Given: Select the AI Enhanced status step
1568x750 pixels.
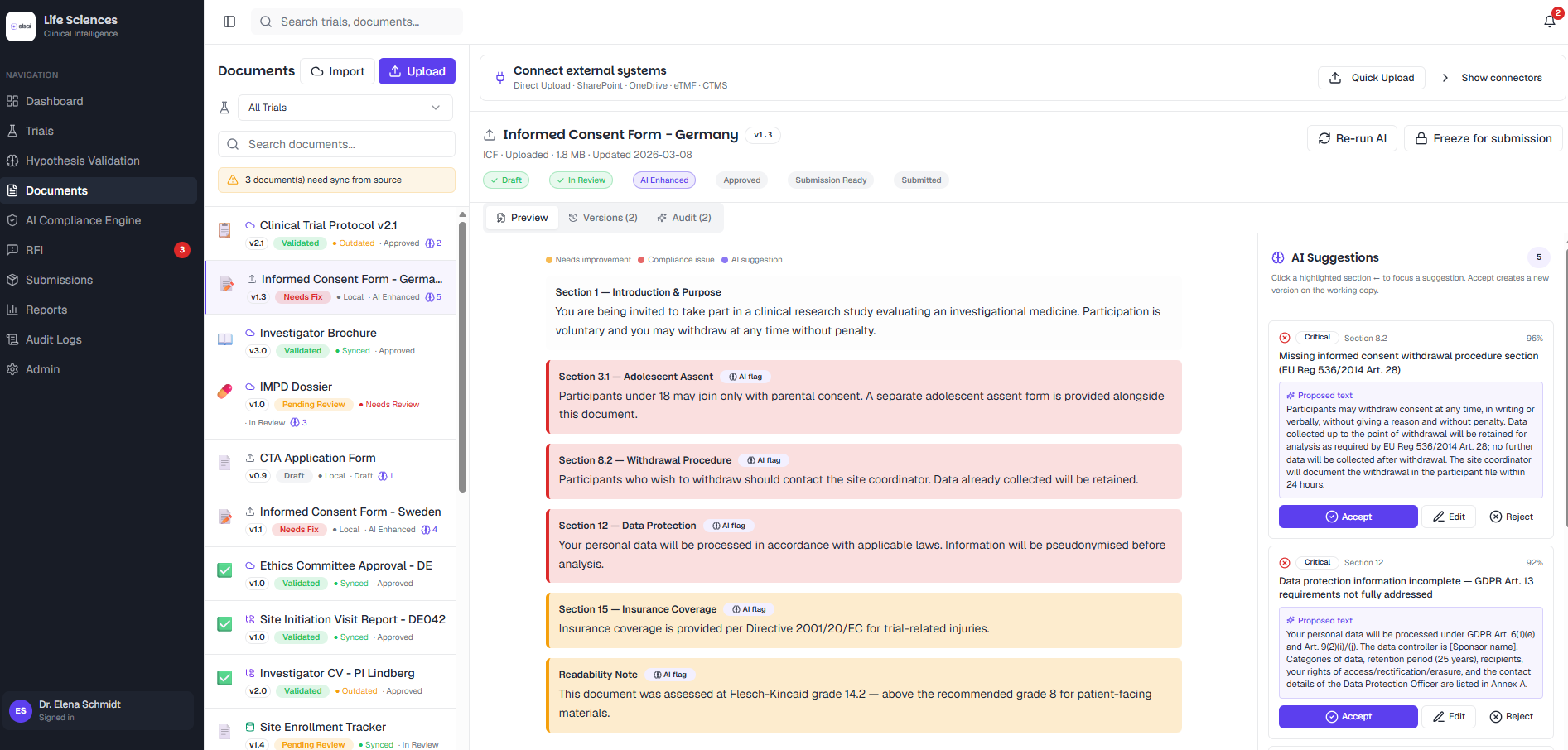Looking at the screenshot, I should point(664,180).
